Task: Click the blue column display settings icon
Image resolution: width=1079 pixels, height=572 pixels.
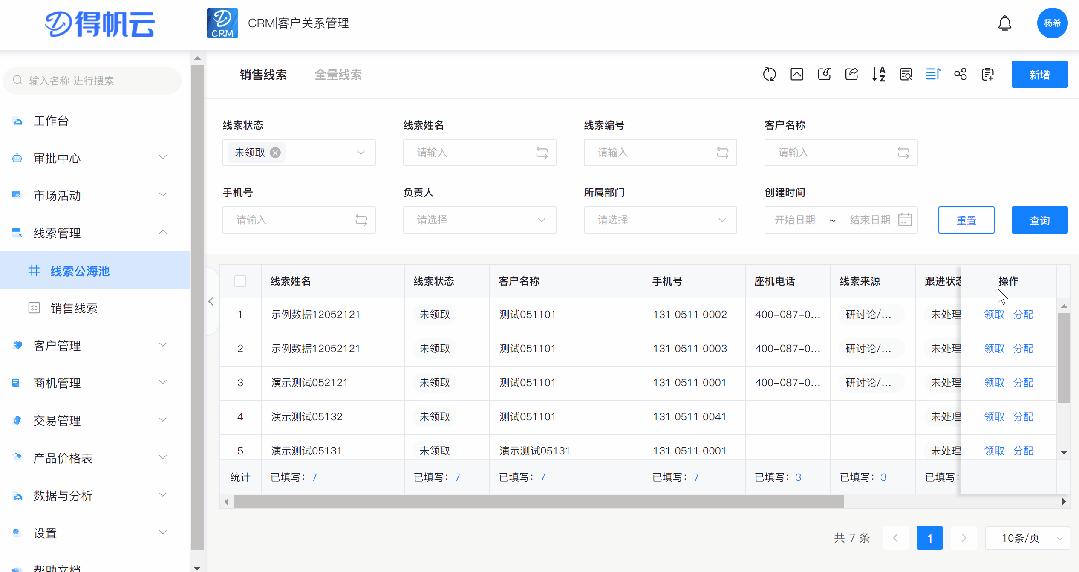Action: click(x=933, y=74)
